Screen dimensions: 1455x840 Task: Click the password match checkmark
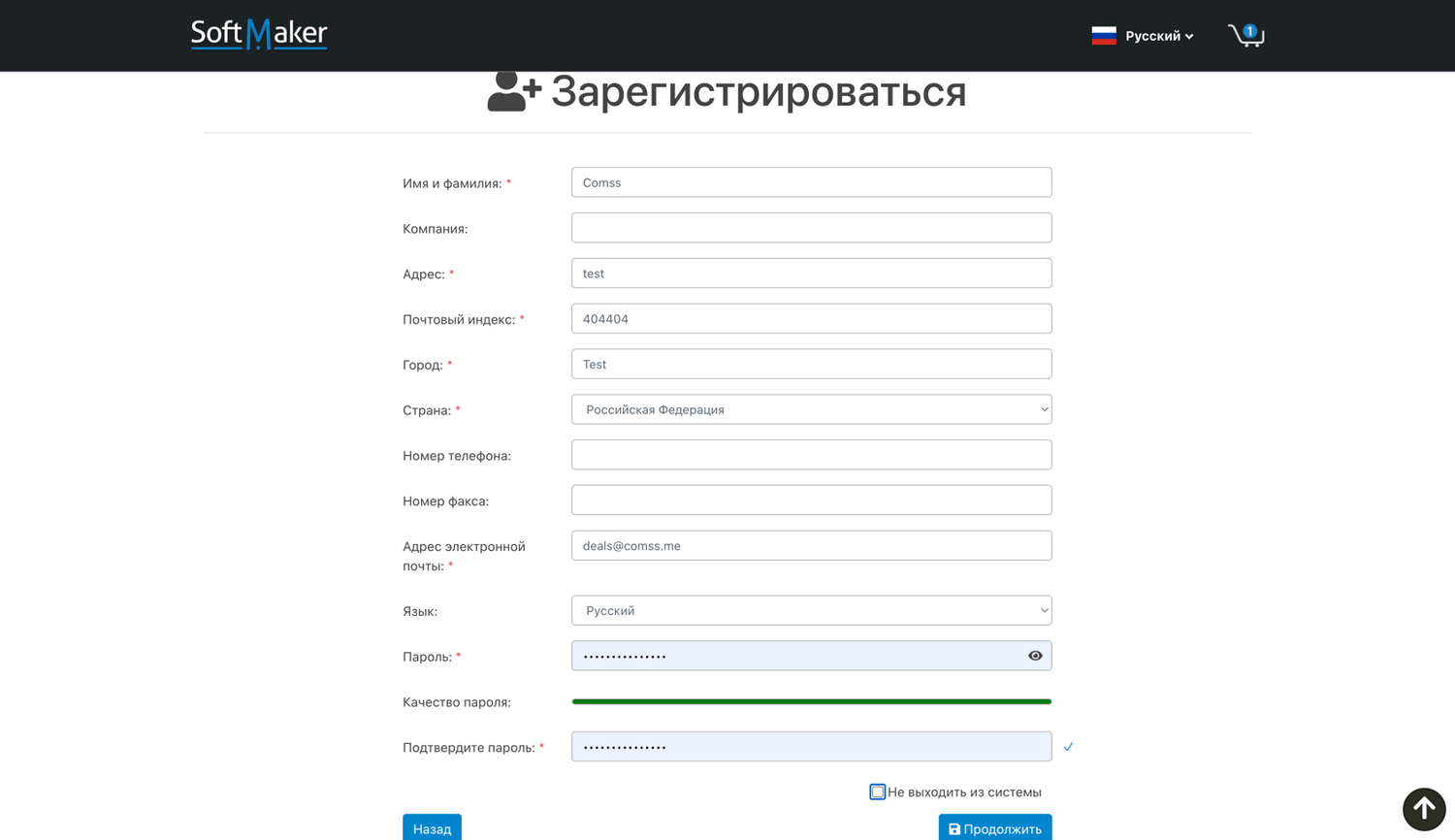[x=1068, y=747]
